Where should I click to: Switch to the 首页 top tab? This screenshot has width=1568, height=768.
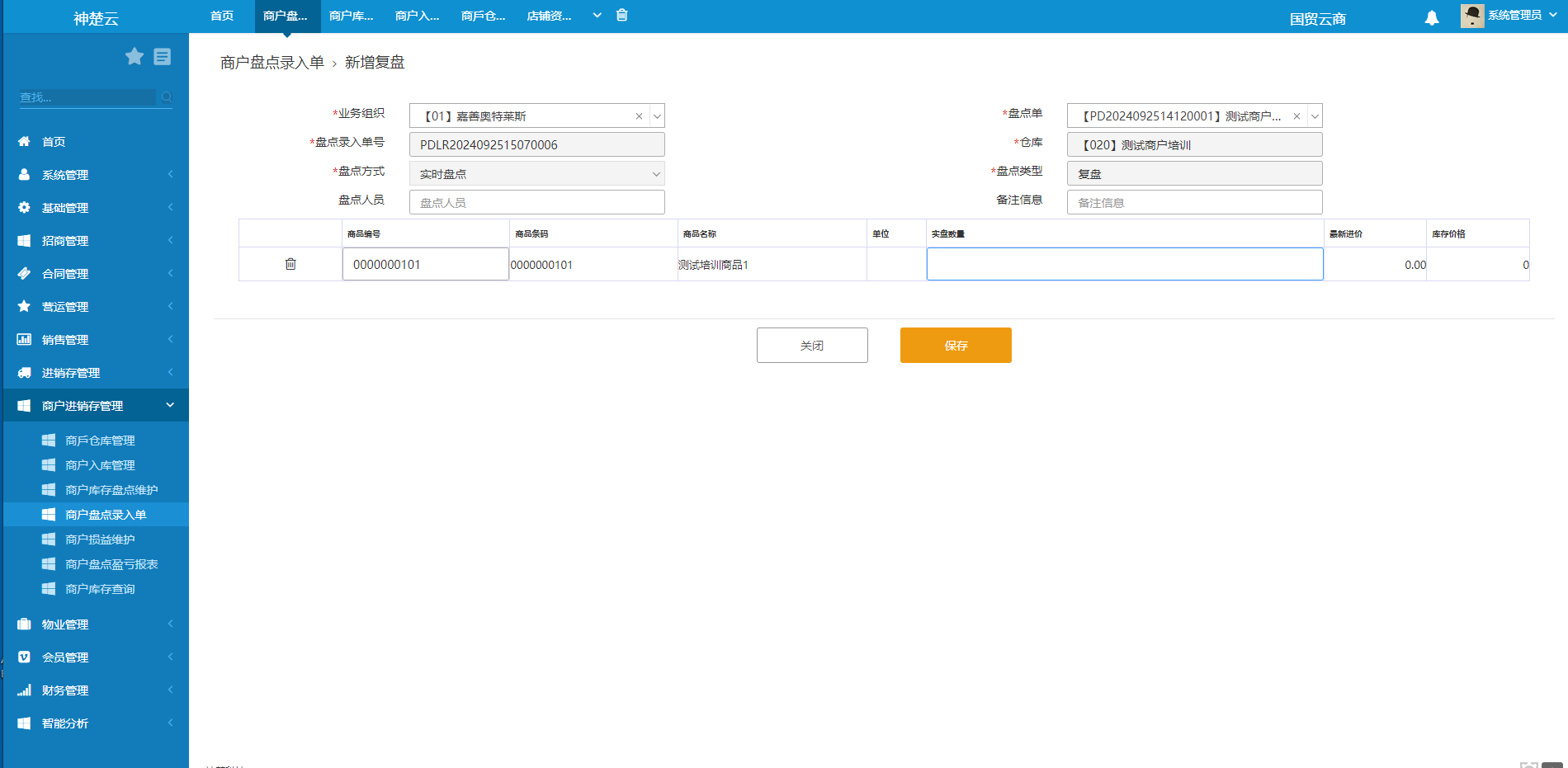coord(222,16)
